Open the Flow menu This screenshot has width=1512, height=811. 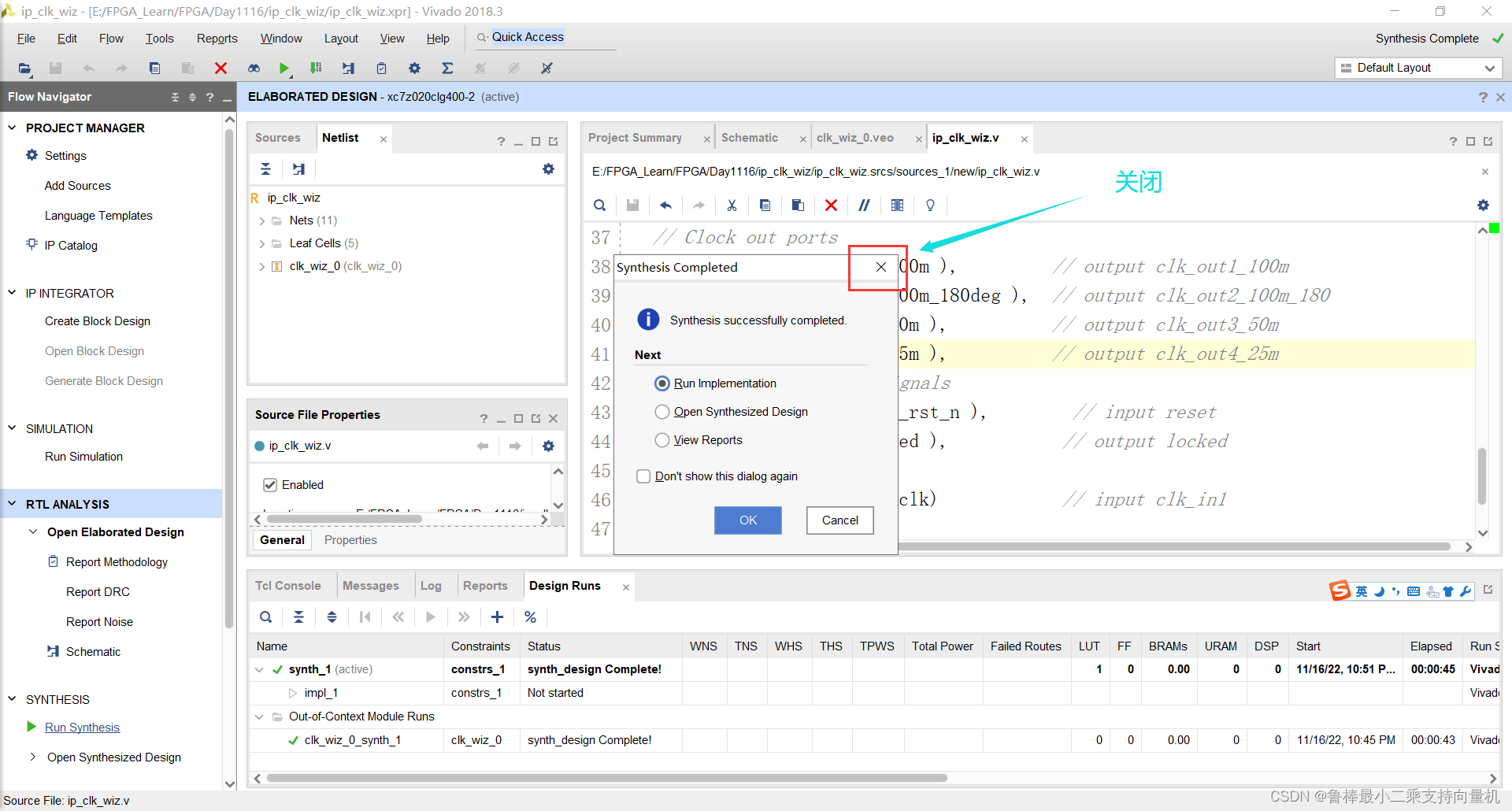click(111, 39)
